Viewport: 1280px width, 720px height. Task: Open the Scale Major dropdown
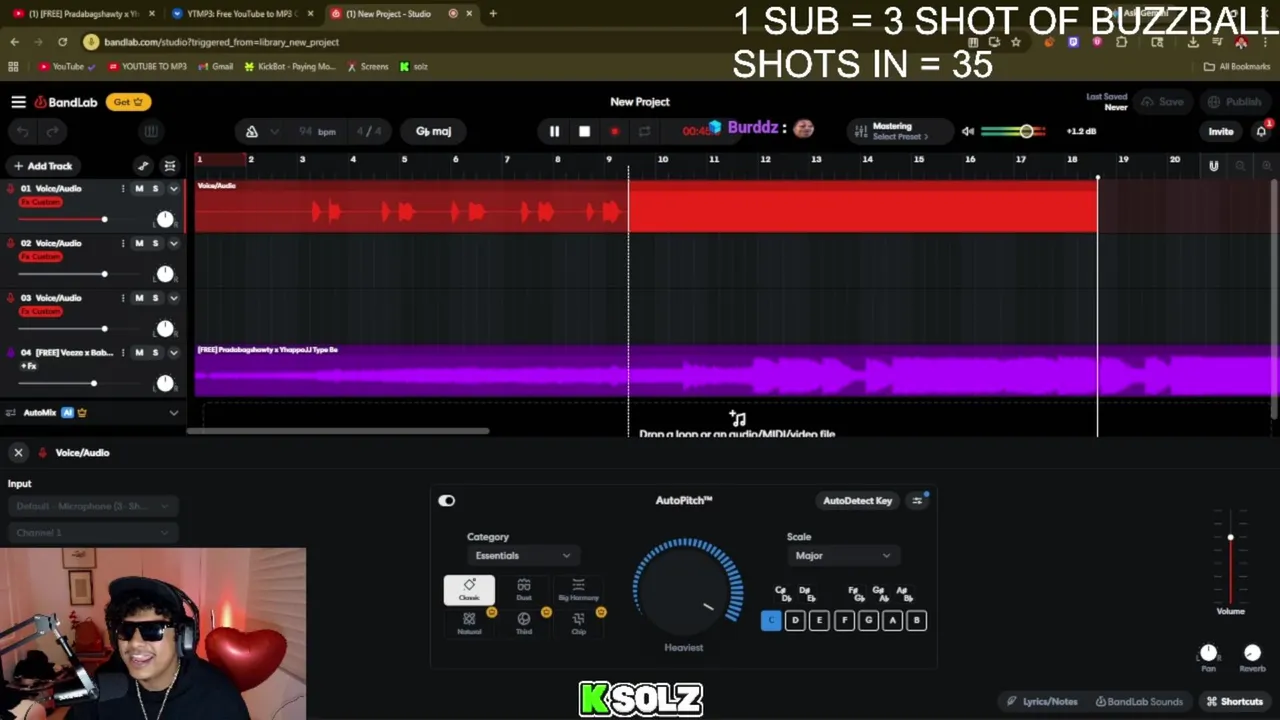(x=842, y=555)
